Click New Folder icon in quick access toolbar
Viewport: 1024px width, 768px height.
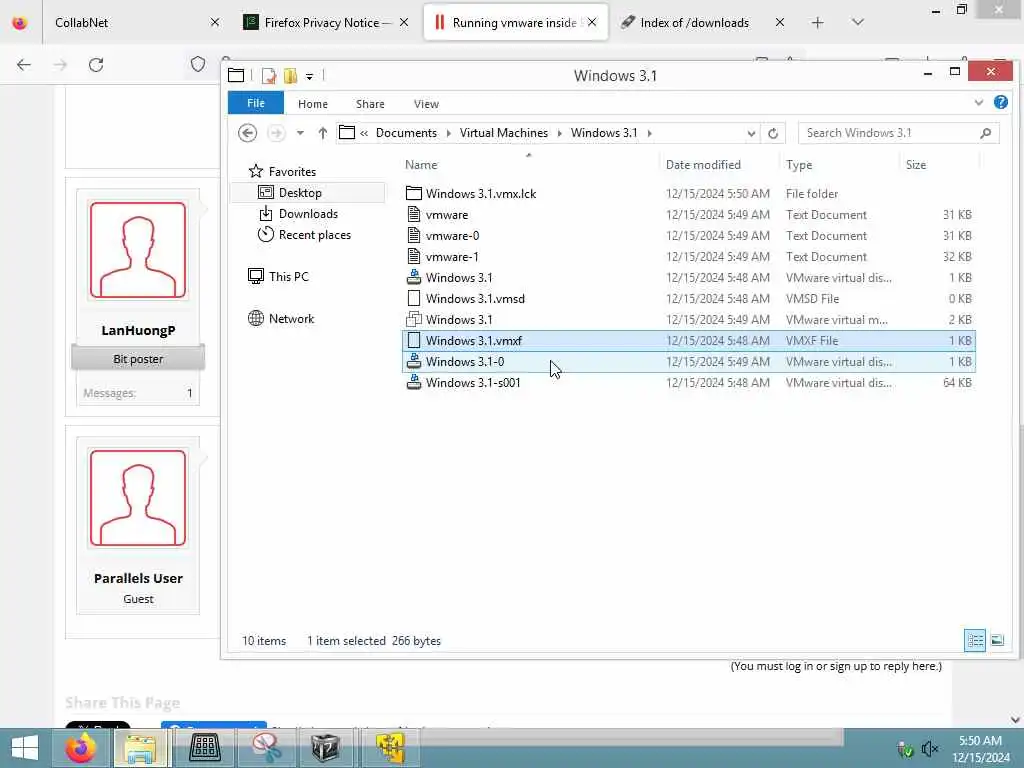(291, 76)
